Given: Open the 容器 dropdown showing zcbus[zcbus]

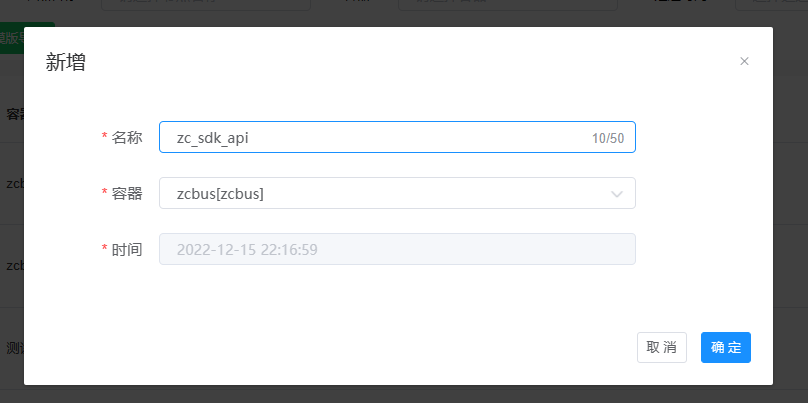Looking at the screenshot, I should tap(380, 193).
